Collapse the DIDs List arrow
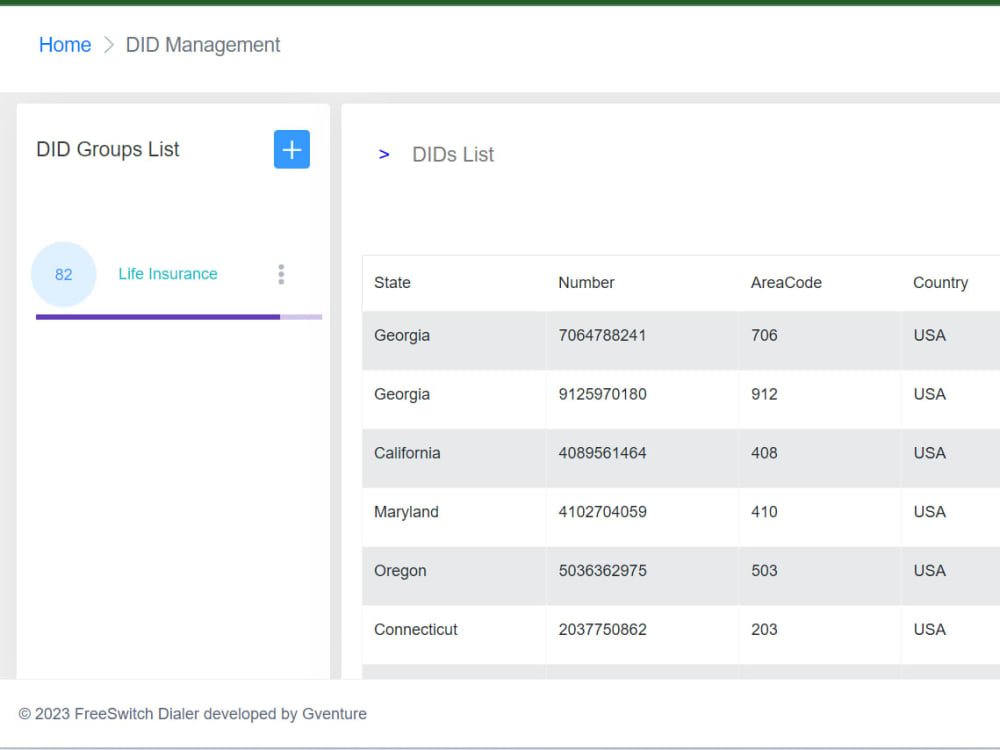The image size is (1000, 750). 384,154
